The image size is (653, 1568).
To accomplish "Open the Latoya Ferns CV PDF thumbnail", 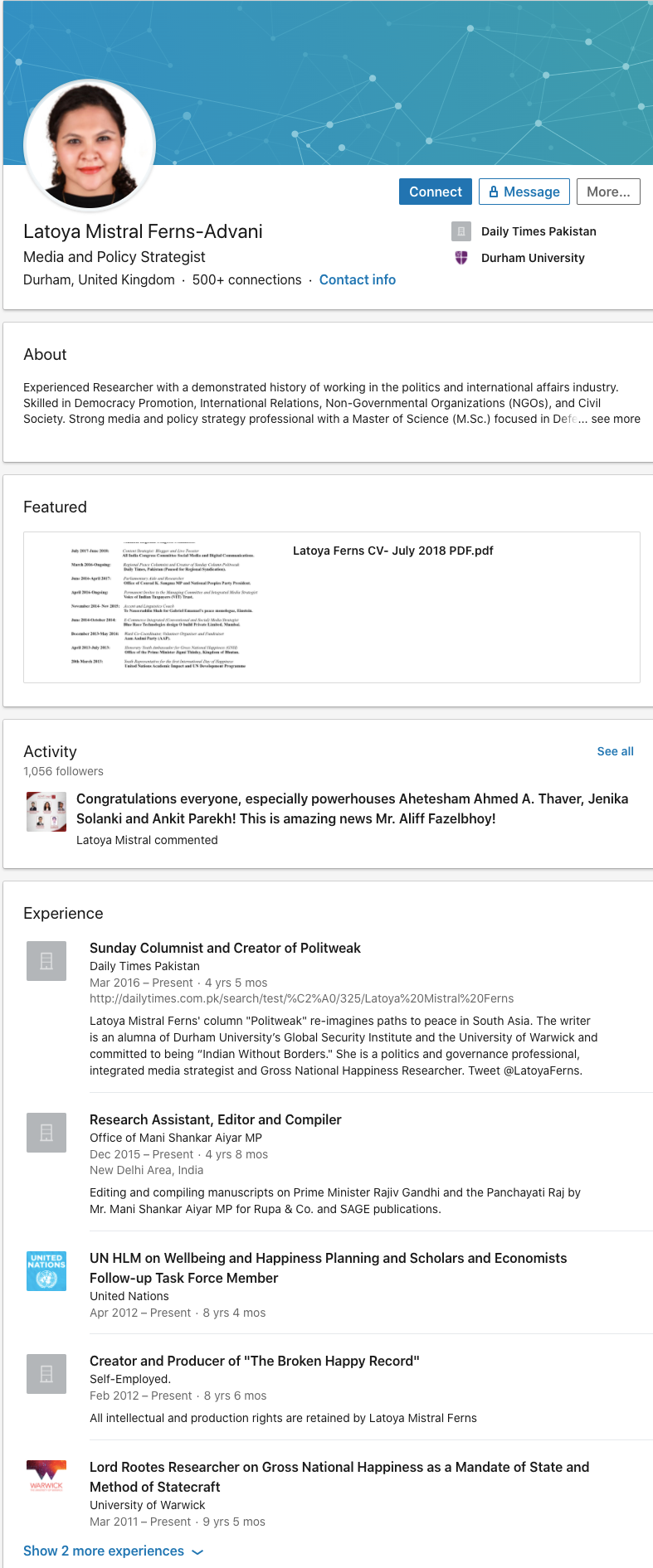I will (158, 607).
